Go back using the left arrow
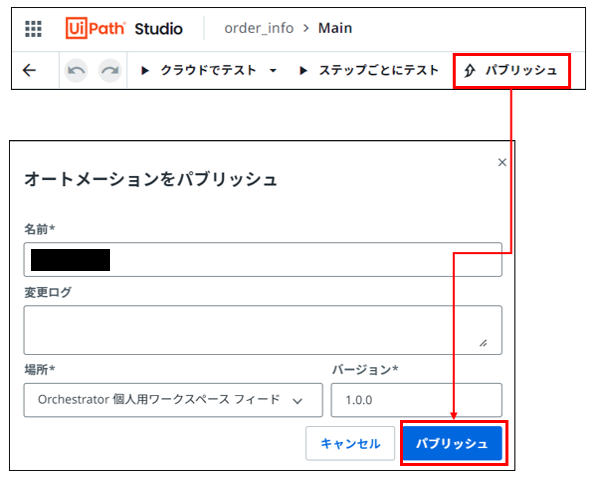The height and width of the screenshot is (482, 596). click(29, 70)
